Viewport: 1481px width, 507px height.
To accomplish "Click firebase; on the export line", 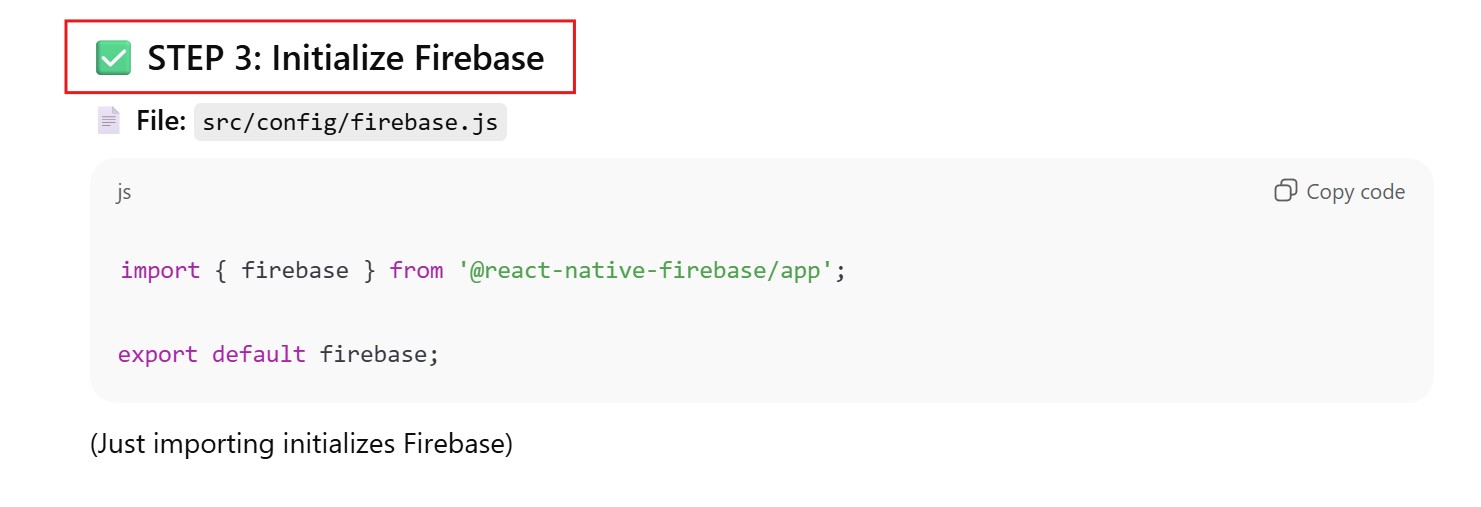I will 379,354.
